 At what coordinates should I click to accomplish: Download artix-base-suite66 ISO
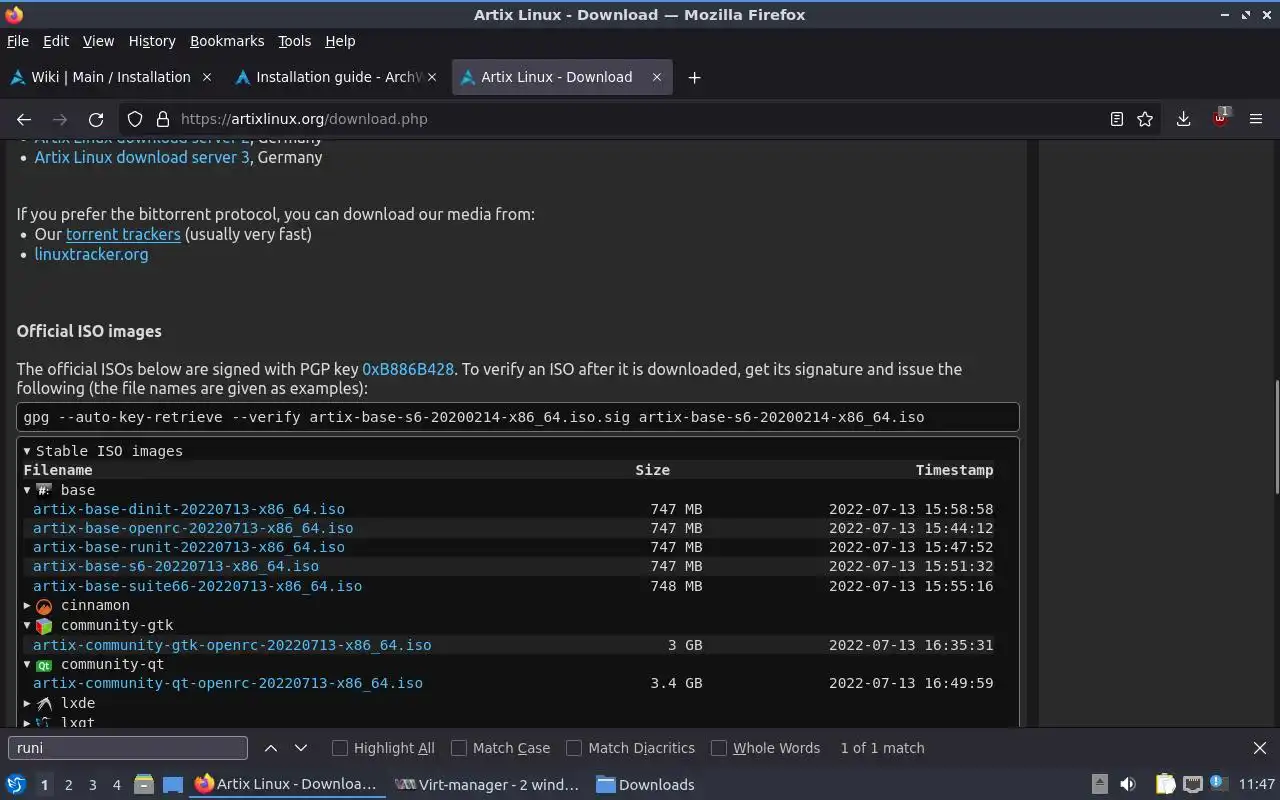click(197, 586)
